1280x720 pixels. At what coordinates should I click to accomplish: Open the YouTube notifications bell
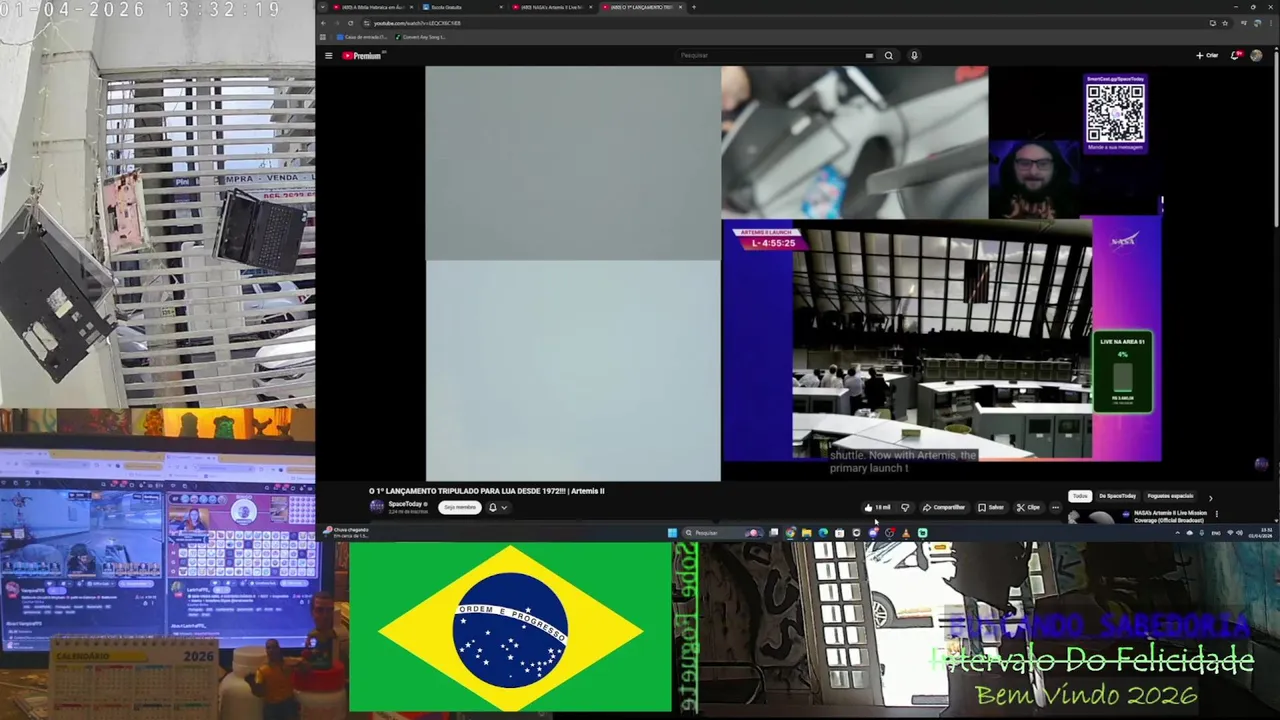1235,56
